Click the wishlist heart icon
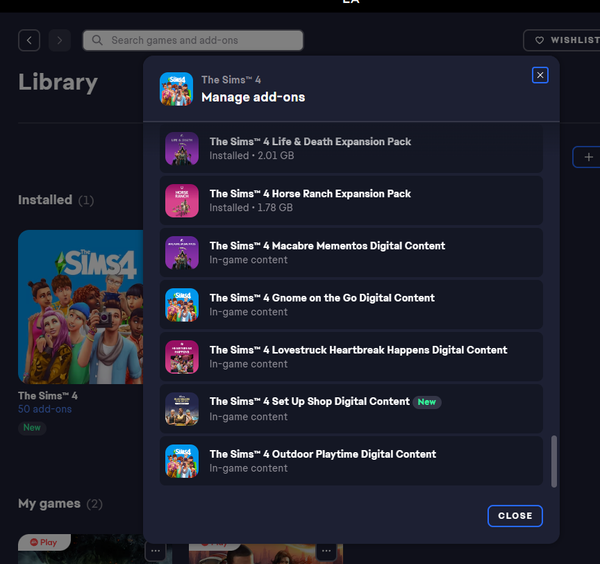The width and height of the screenshot is (600, 564). [539, 40]
